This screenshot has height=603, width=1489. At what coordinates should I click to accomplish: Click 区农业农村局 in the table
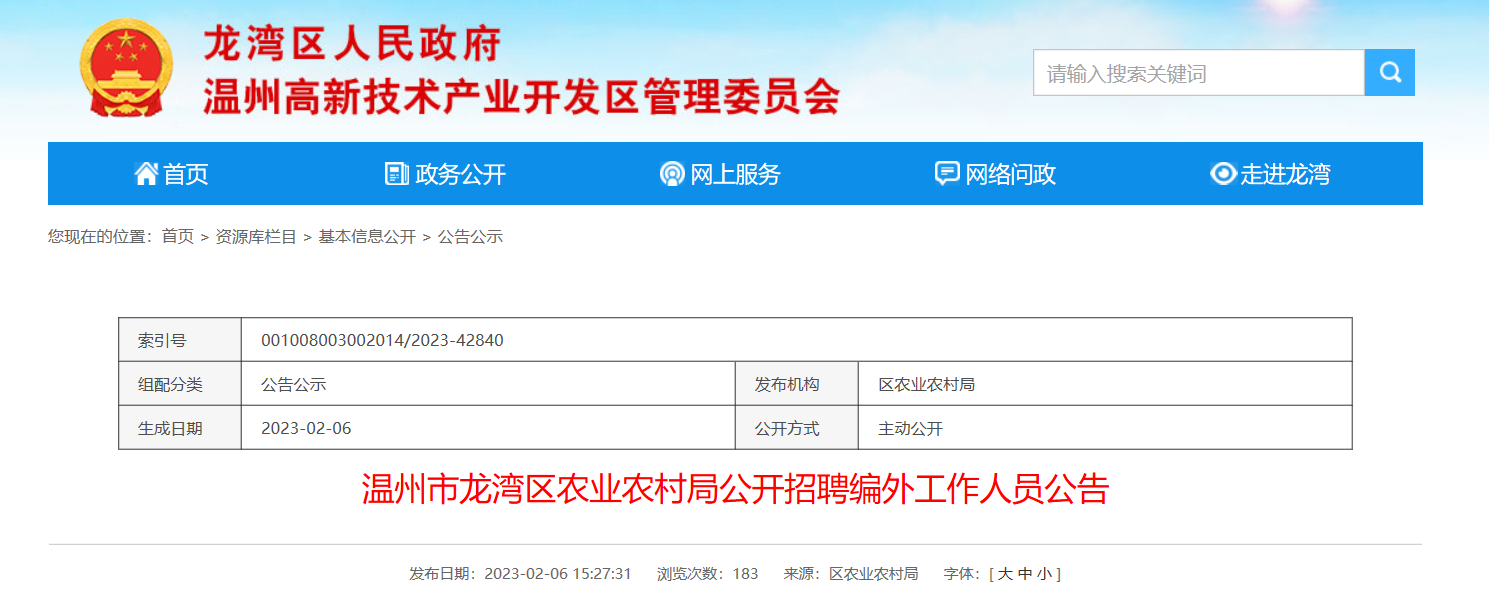pyautogui.click(x=927, y=385)
